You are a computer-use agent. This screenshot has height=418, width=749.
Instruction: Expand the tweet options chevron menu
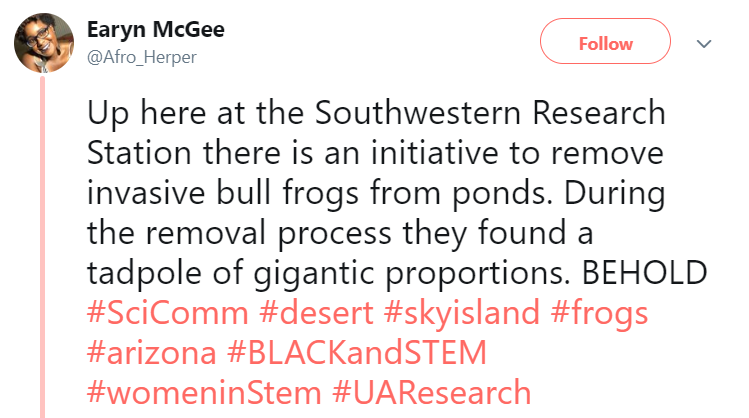pyautogui.click(x=703, y=44)
